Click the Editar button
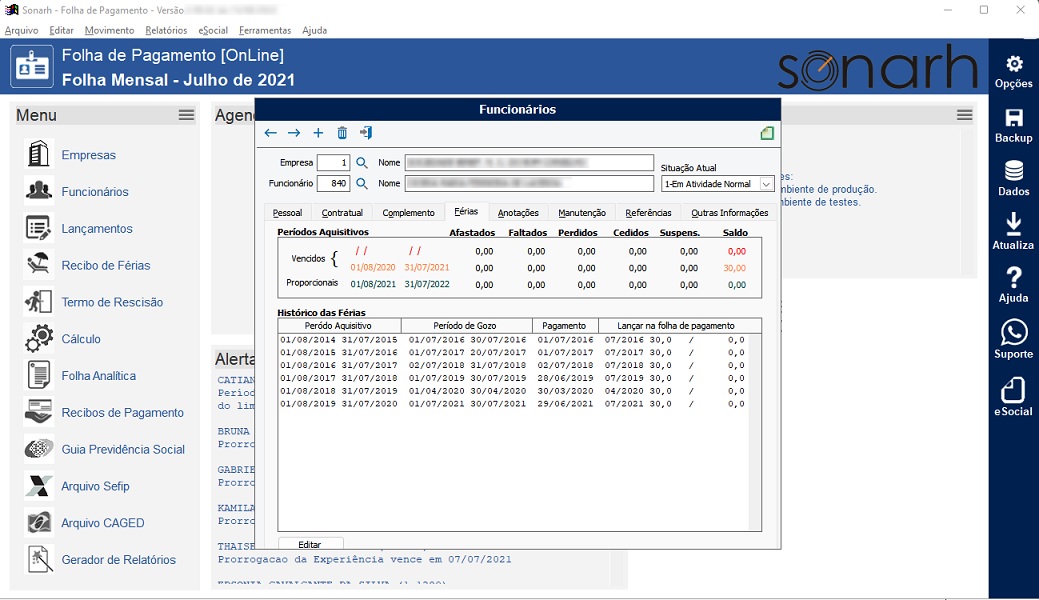The width and height of the screenshot is (1039, 600). coord(310,545)
